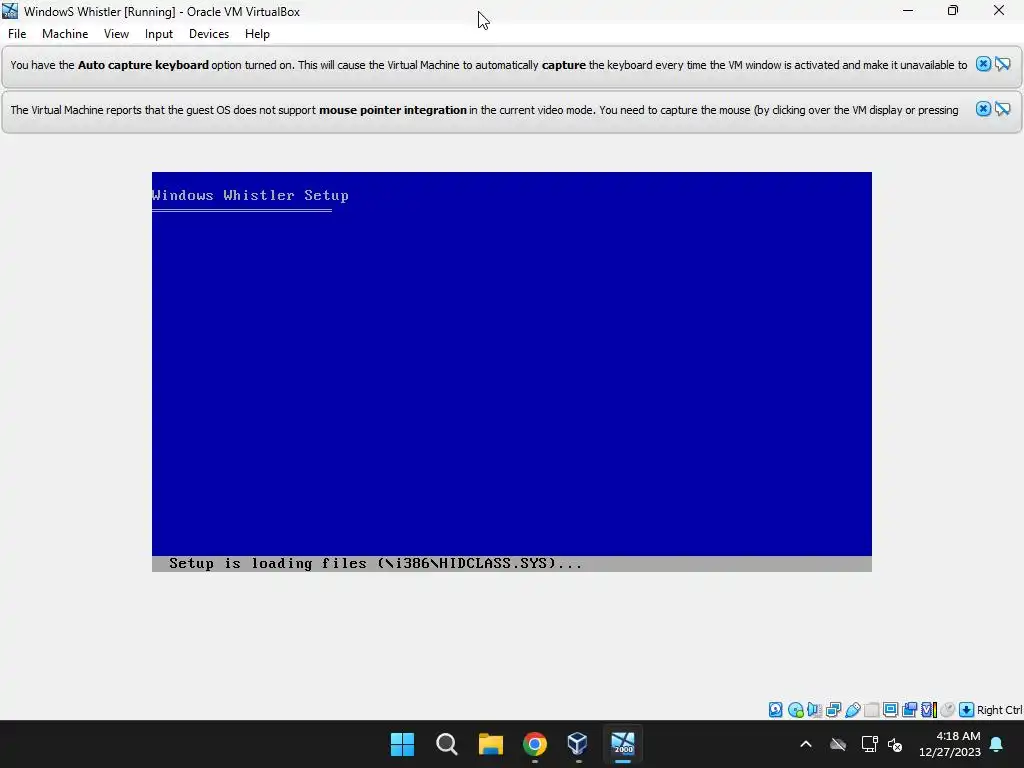Open the Machine menu
The height and width of the screenshot is (768, 1024).
65,34
